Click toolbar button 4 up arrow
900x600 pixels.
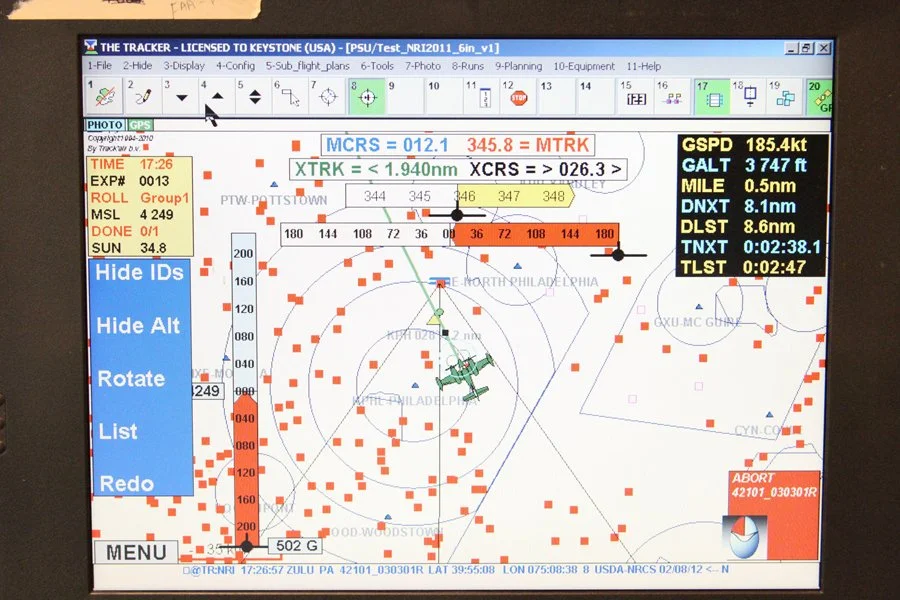coord(217,95)
